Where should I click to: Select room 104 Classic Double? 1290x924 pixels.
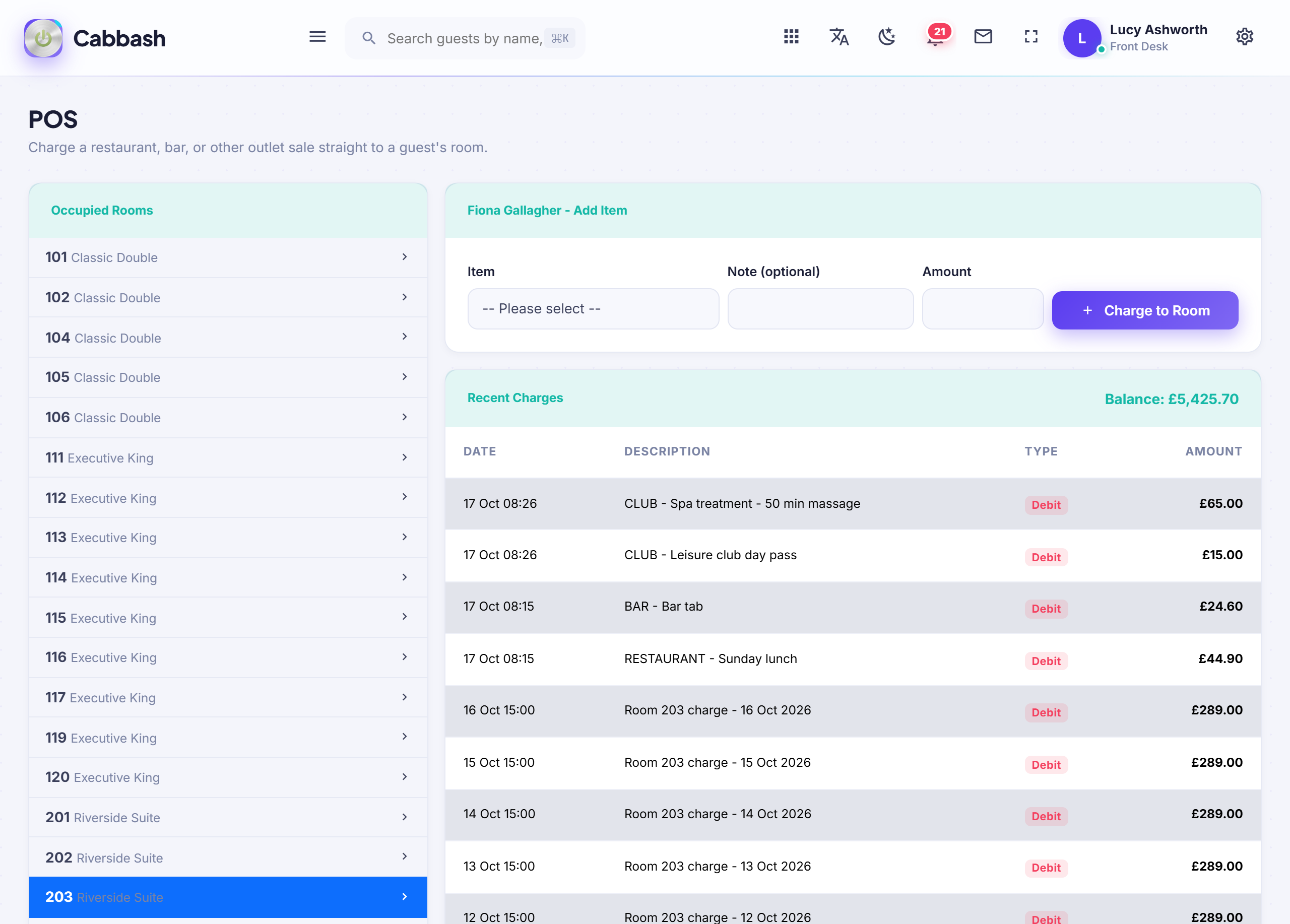pyautogui.click(x=228, y=338)
